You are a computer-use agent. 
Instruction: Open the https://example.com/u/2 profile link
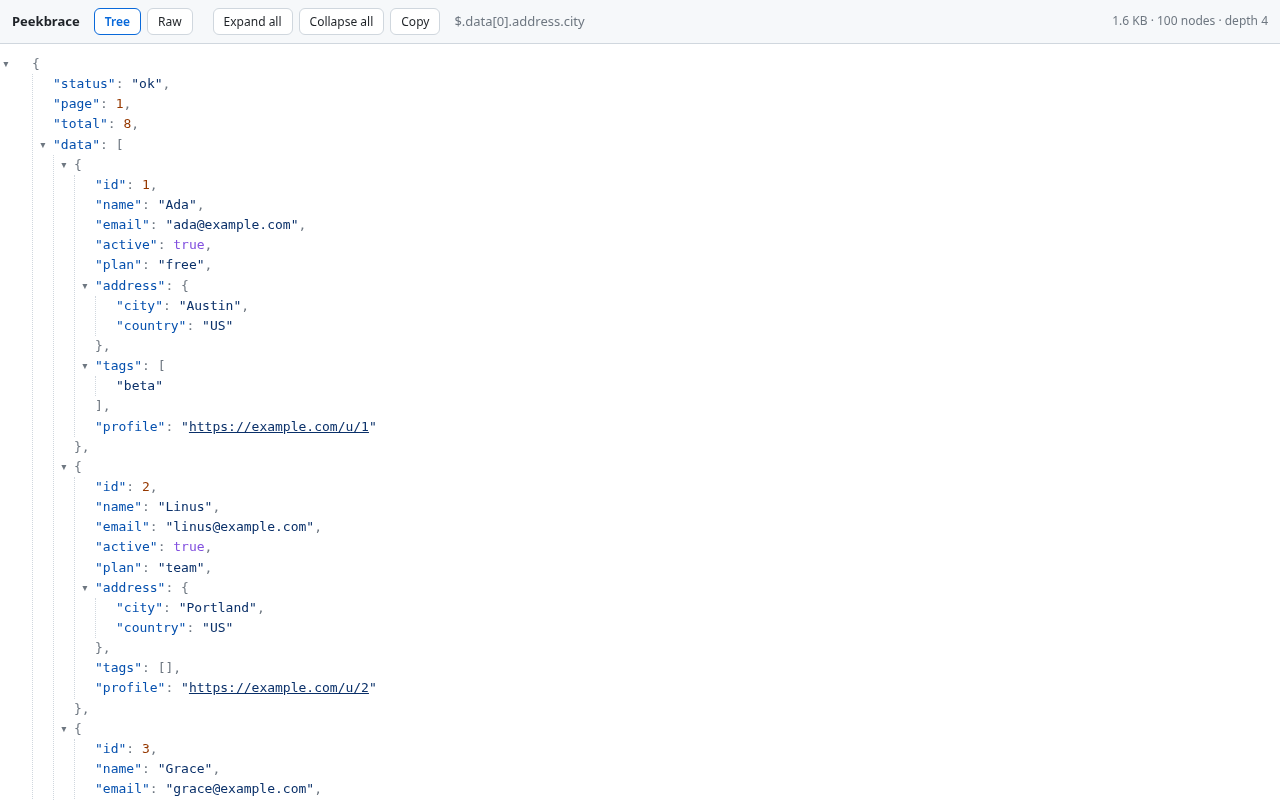(x=279, y=687)
